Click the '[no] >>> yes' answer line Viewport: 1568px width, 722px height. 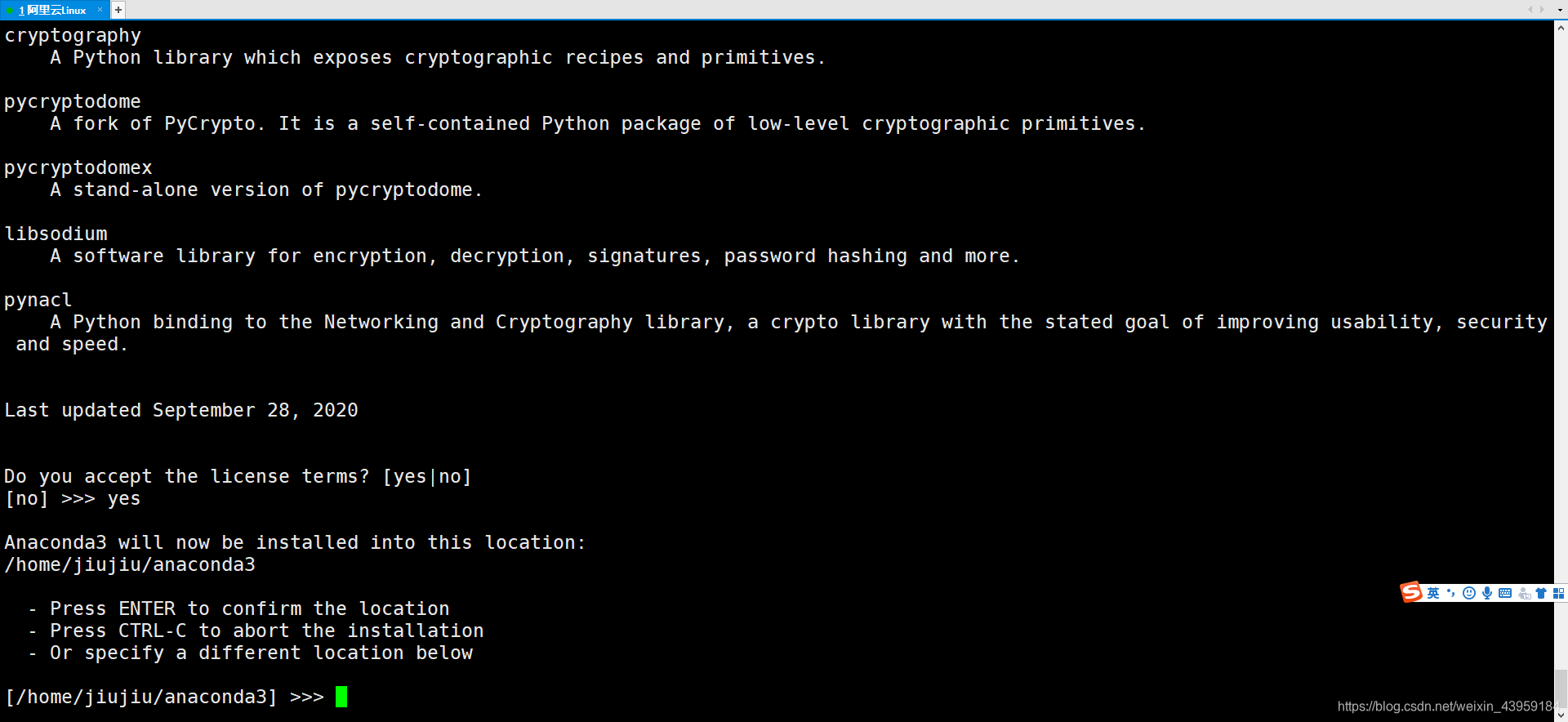coord(73,498)
